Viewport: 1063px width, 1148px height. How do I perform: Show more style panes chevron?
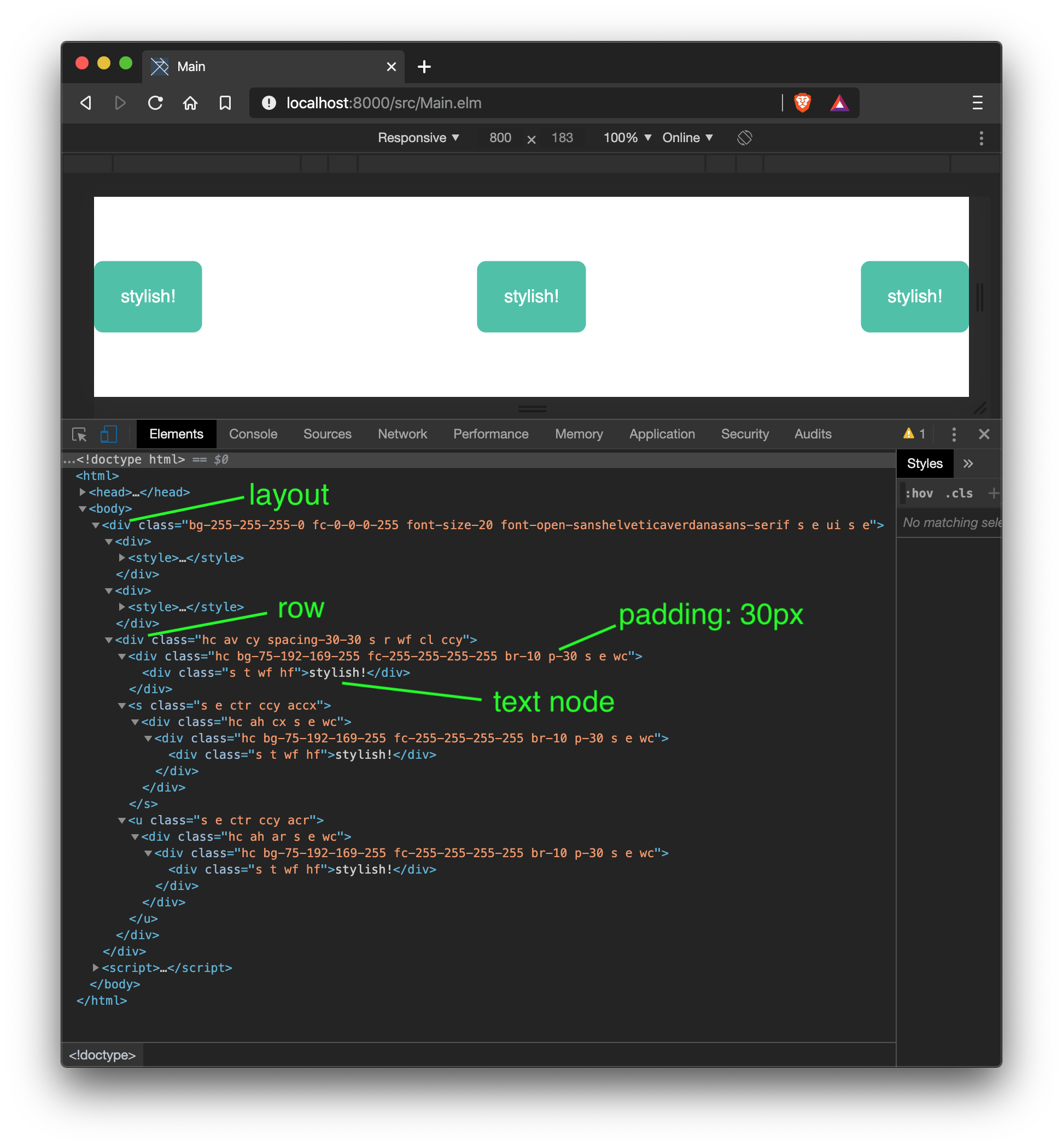point(968,464)
